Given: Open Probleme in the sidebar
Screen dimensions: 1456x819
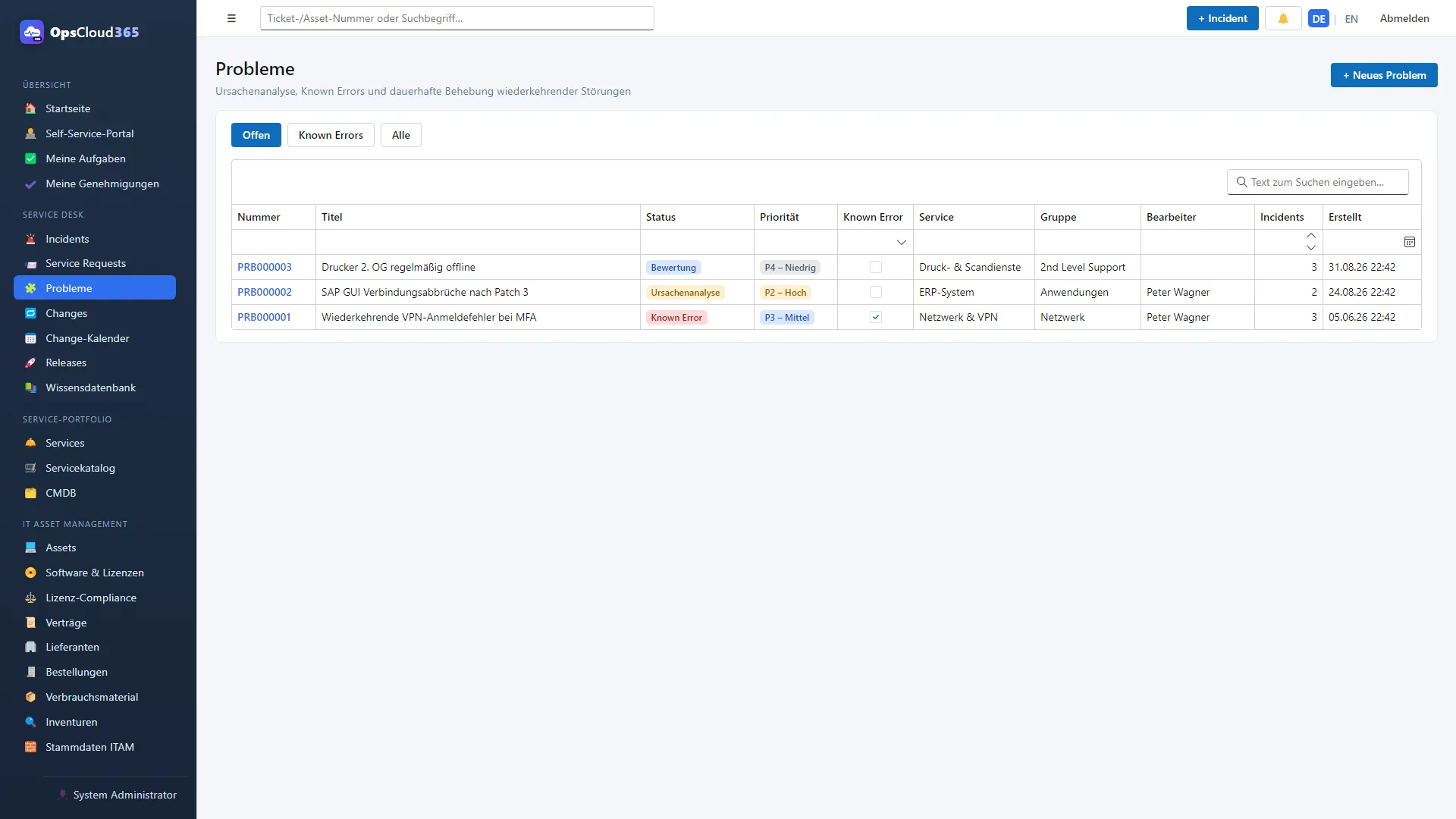Looking at the screenshot, I should pyautogui.click(x=95, y=288).
